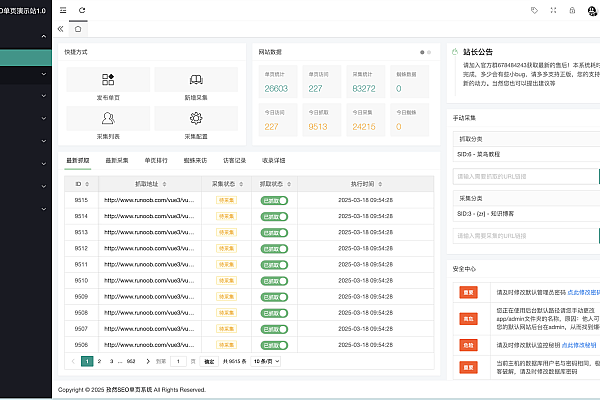
Task: Open the 新增采集 shortcut icon
Action: coord(196,79)
